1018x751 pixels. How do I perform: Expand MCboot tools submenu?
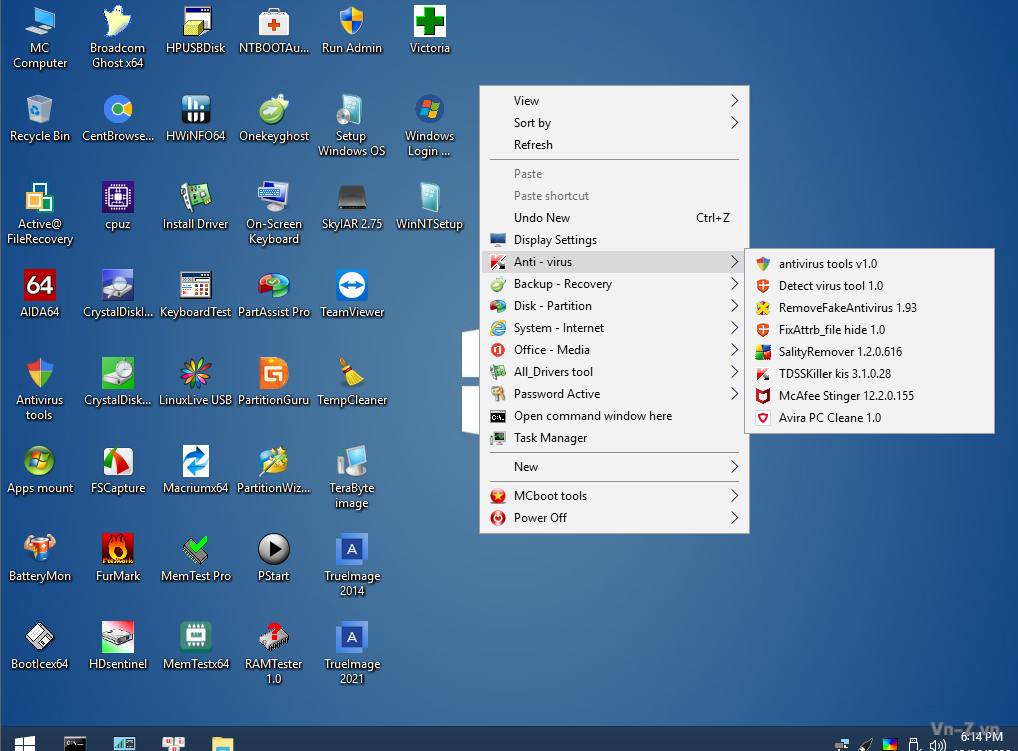pyautogui.click(x=614, y=496)
